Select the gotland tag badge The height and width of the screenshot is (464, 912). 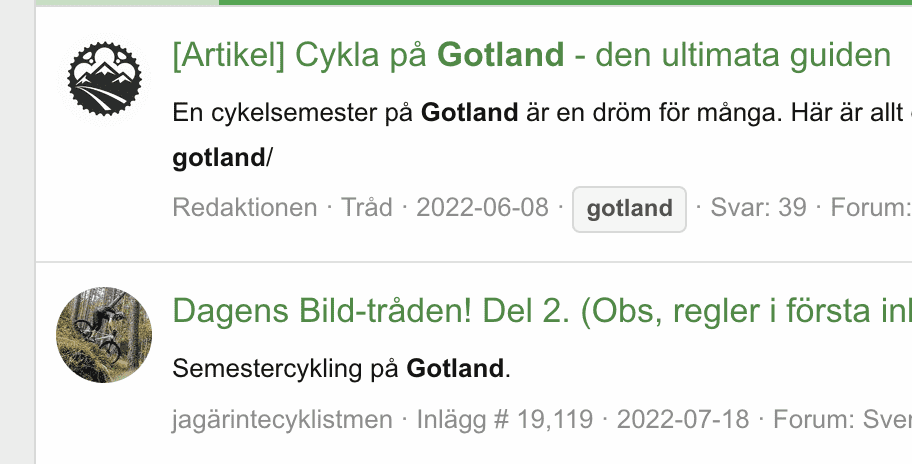pos(629,209)
